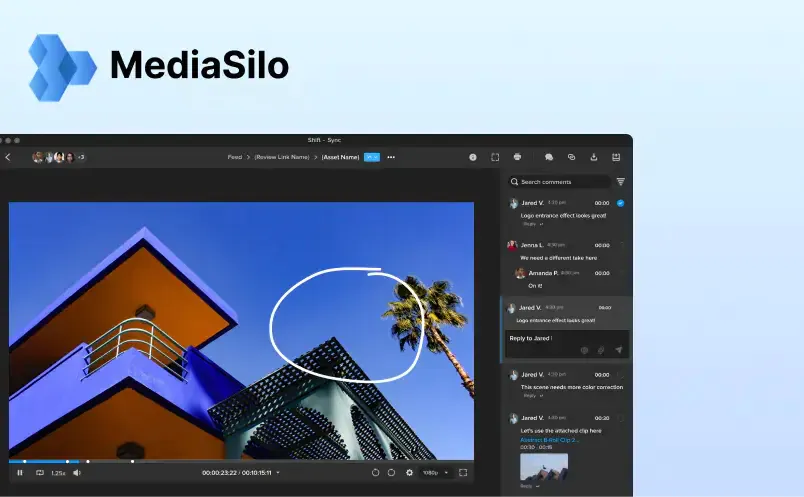Click the frame selection icon in the top toolbar

click(495, 157)
